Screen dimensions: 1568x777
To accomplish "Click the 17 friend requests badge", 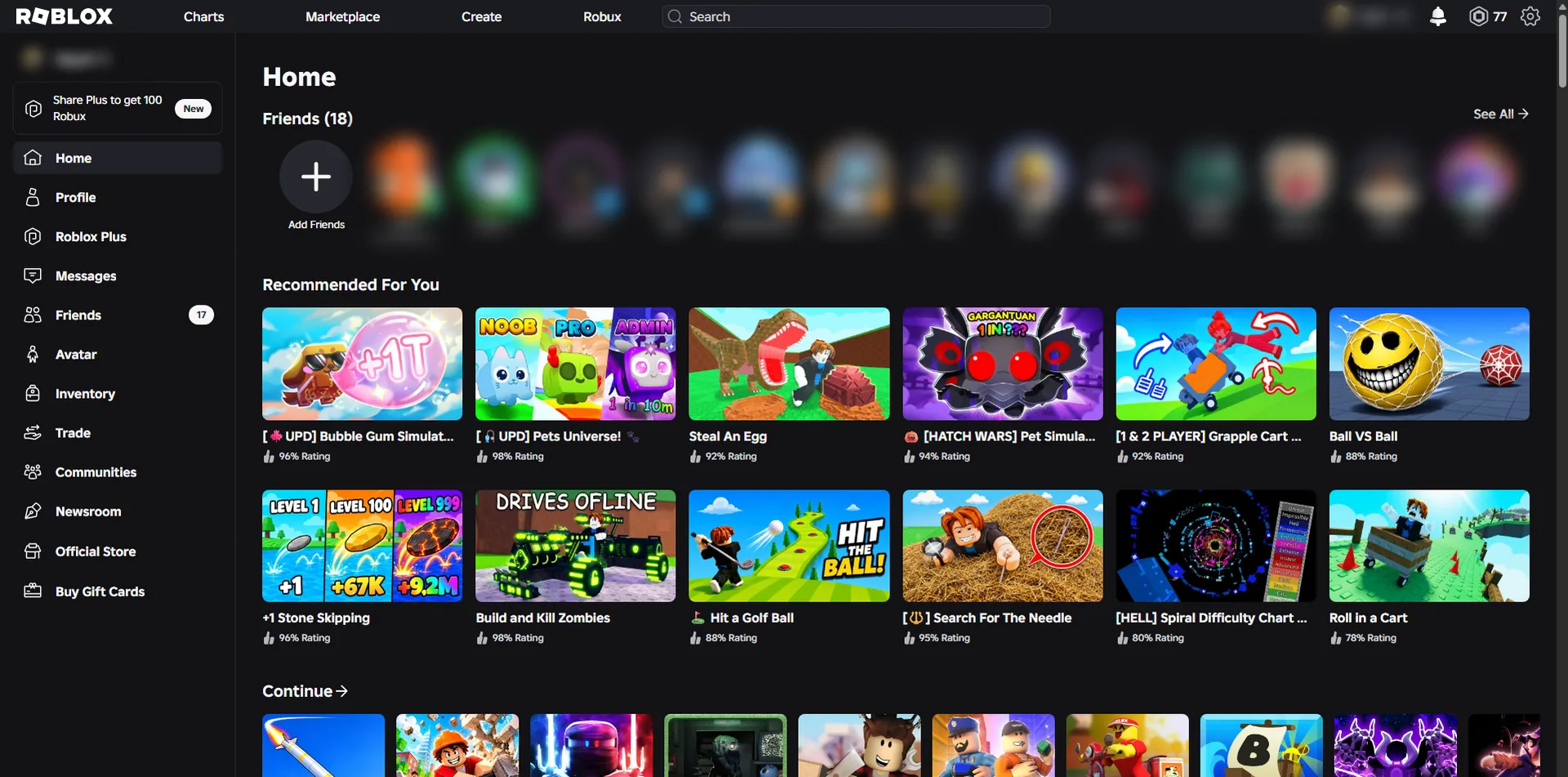I will point(202,315).
